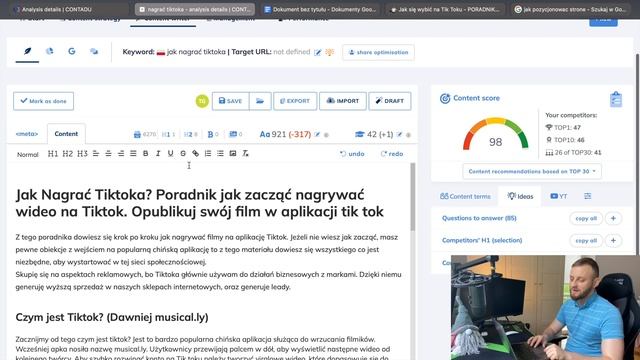Add Competitors' H1 with plus button
The height and width of the screenshot is (360, 640).
(613, 240)
